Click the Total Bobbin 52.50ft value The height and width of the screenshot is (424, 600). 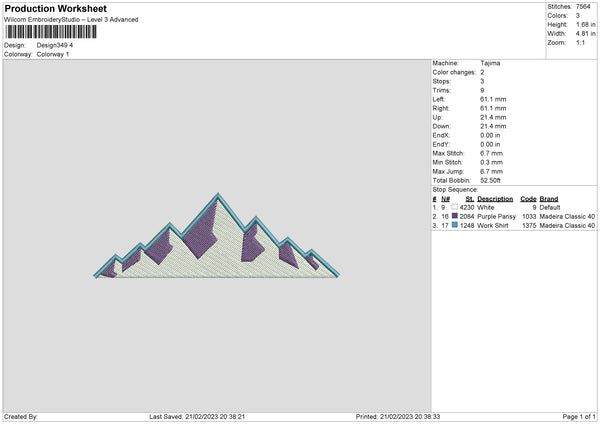(x=491, y=181)
